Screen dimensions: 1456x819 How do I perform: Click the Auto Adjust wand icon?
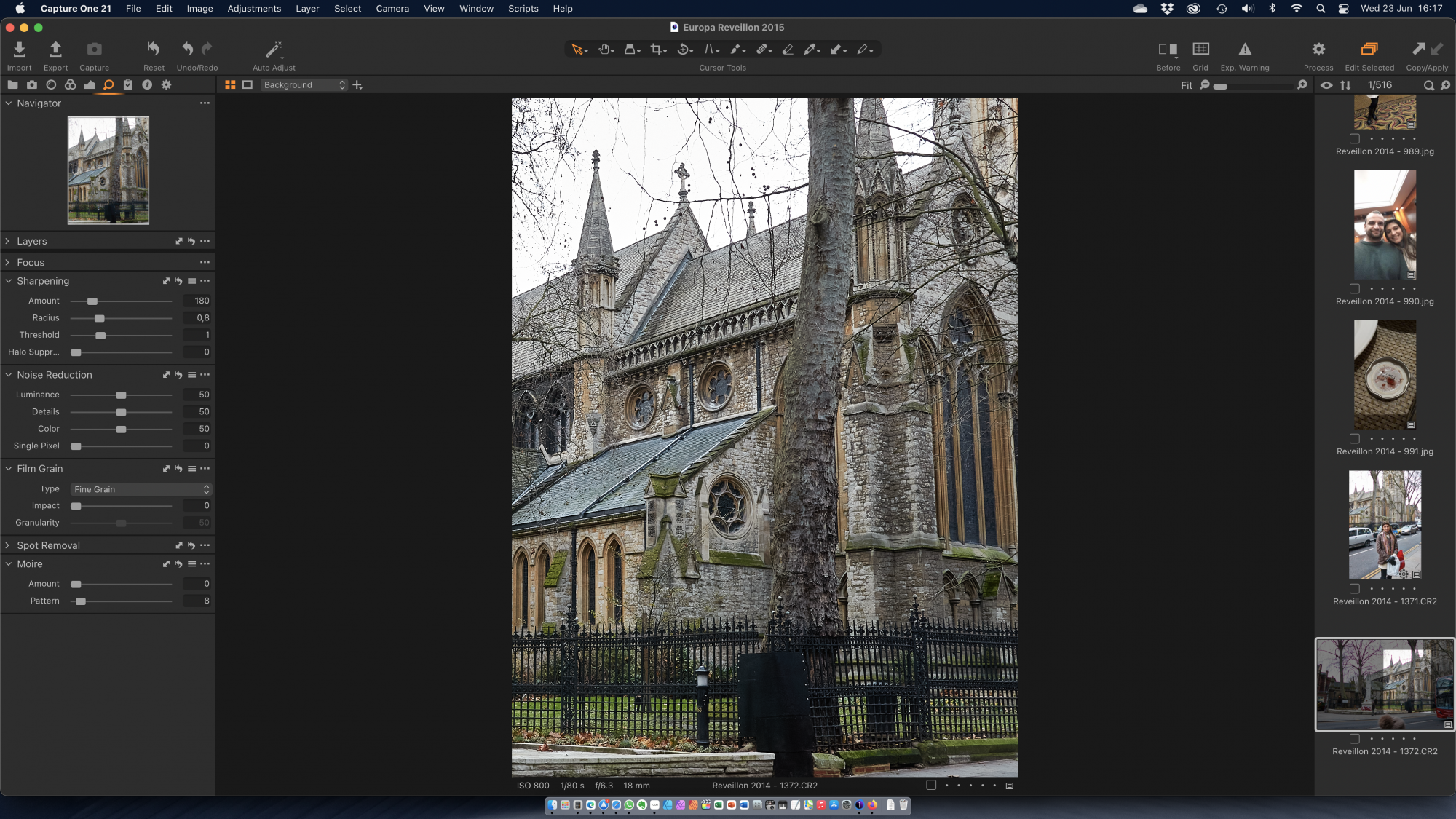(273, 50)
